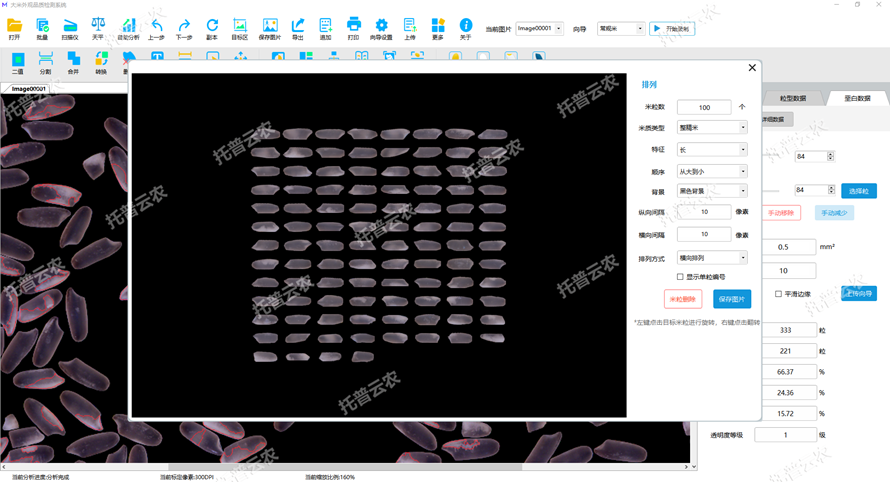Viewport: 890px width, 482px height.
Task: Open the 顺序 sort order dropdown
Action: click(x=711, y=171)
